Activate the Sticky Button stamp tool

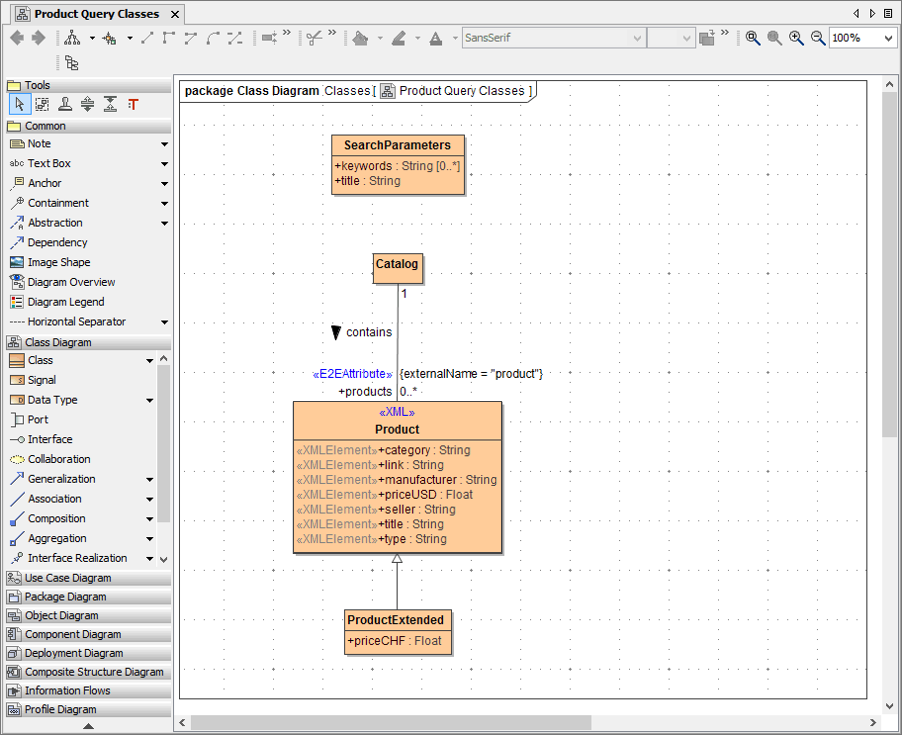click(x=65, y=105)
